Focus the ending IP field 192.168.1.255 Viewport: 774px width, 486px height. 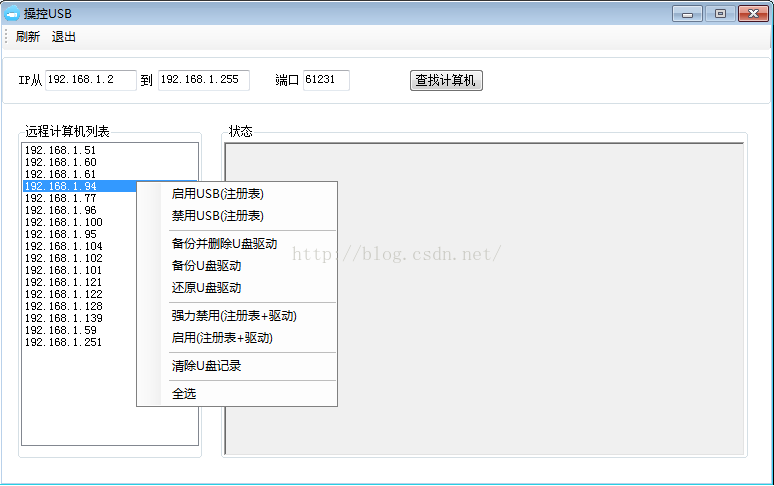(204, 80)
